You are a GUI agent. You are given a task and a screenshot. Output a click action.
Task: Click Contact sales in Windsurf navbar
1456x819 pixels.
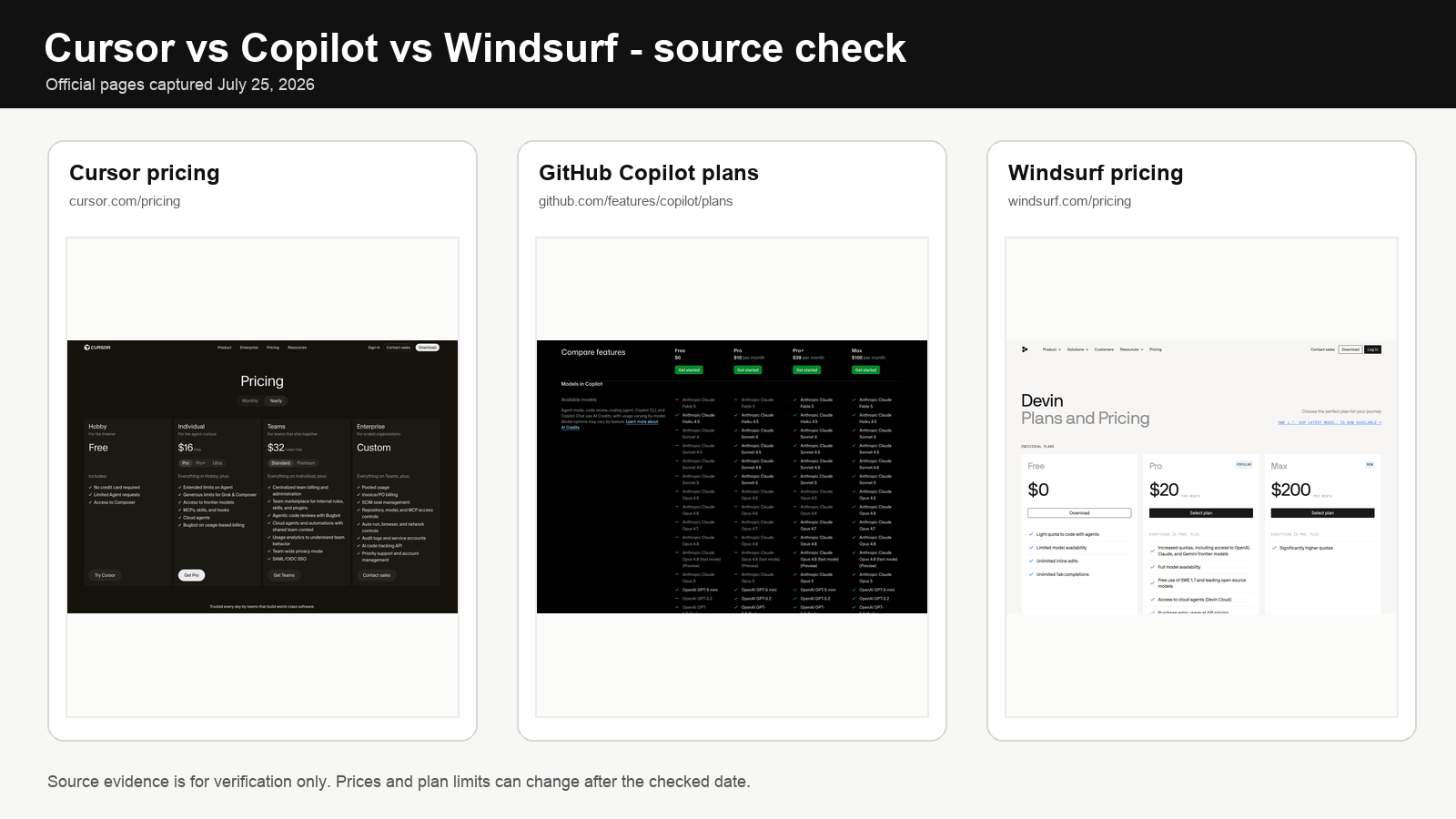[1322, 349]
